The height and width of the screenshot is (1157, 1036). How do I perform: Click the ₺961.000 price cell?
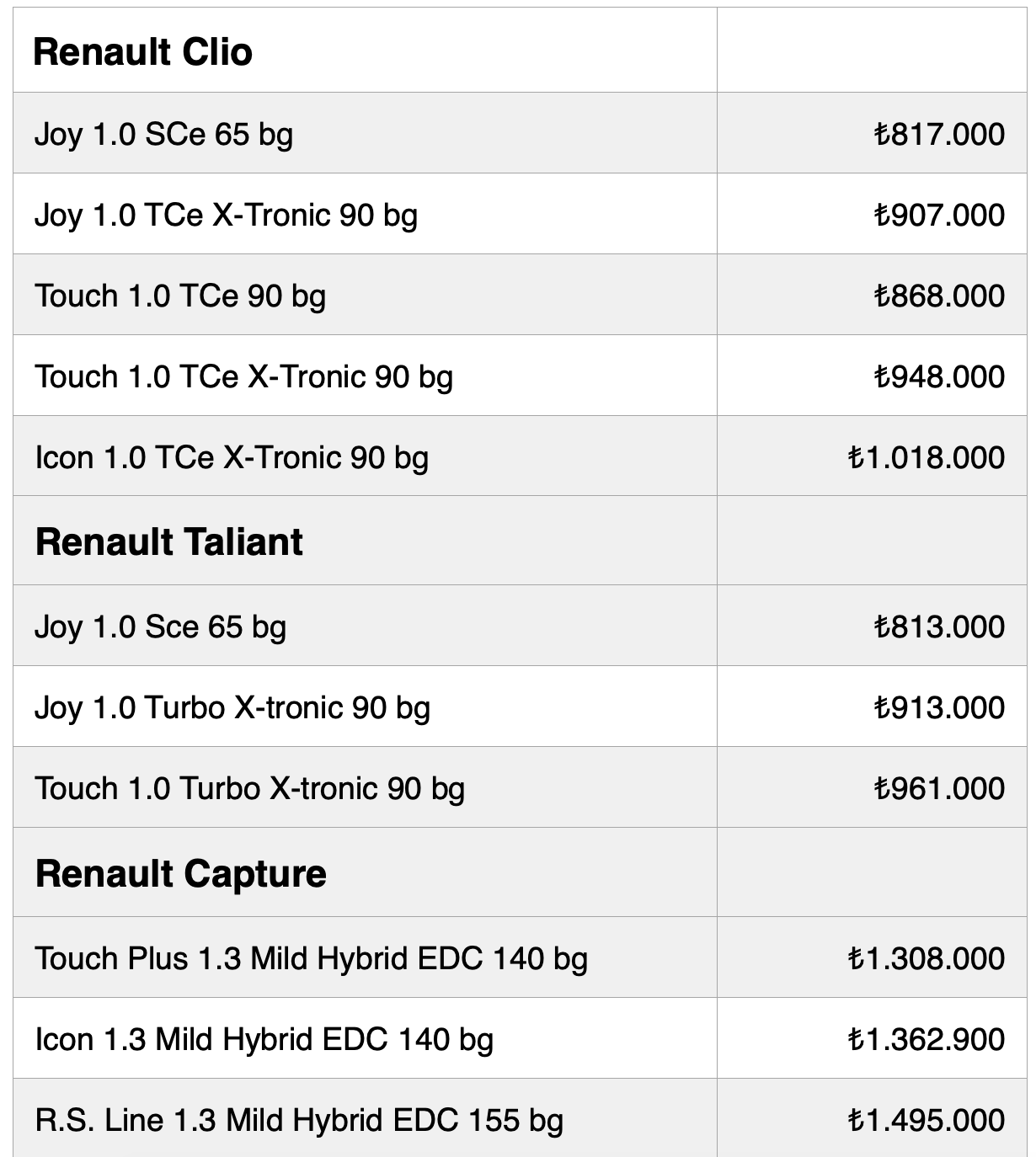pyautogui.click(x=938, y=788)
